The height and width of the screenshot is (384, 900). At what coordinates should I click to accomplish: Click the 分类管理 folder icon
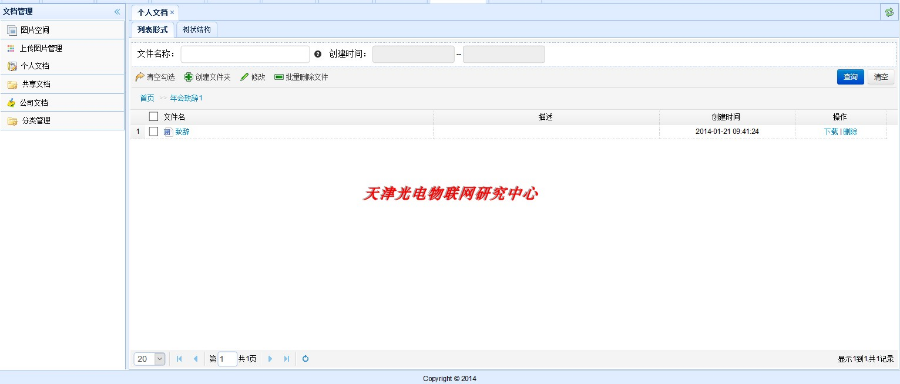pyautogui.click(x=12, y=121)
